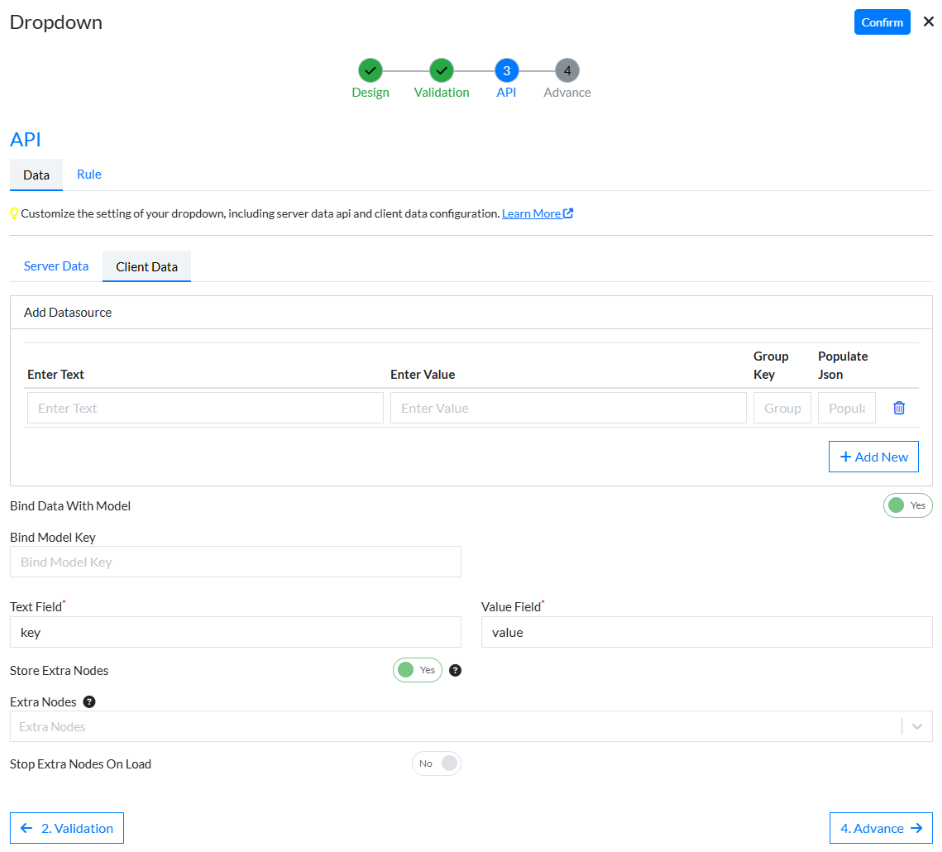Turn off Store Extra Nodes toggle
The width and height of the screenshot is (942, 852).
pyautogui.click(x=417, y=670)
